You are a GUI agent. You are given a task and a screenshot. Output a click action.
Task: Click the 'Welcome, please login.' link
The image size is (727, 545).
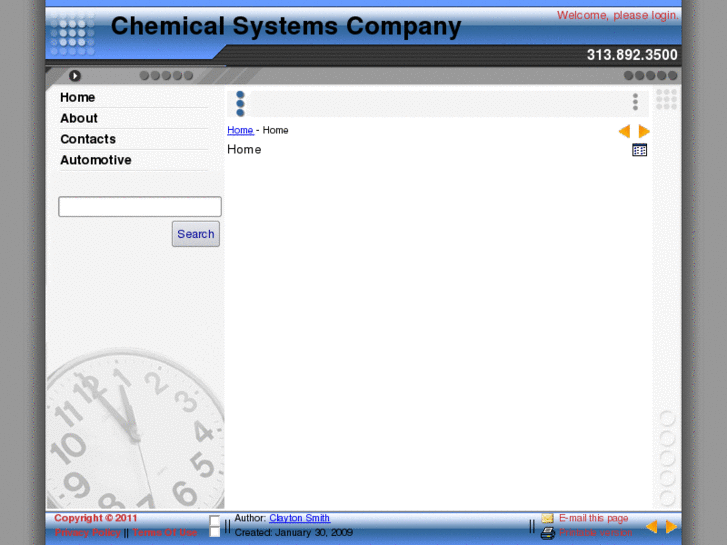point(618,15)
